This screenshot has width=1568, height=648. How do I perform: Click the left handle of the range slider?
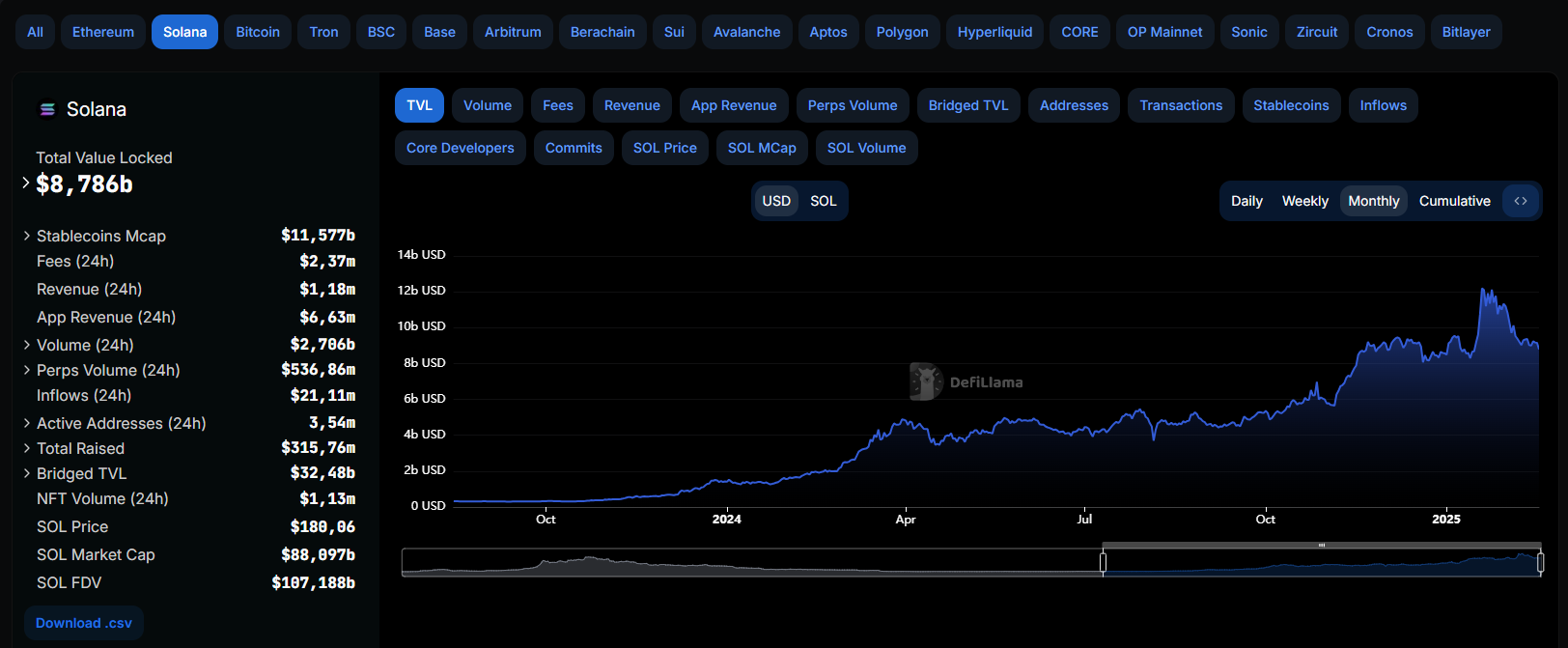click(1103, 562)
